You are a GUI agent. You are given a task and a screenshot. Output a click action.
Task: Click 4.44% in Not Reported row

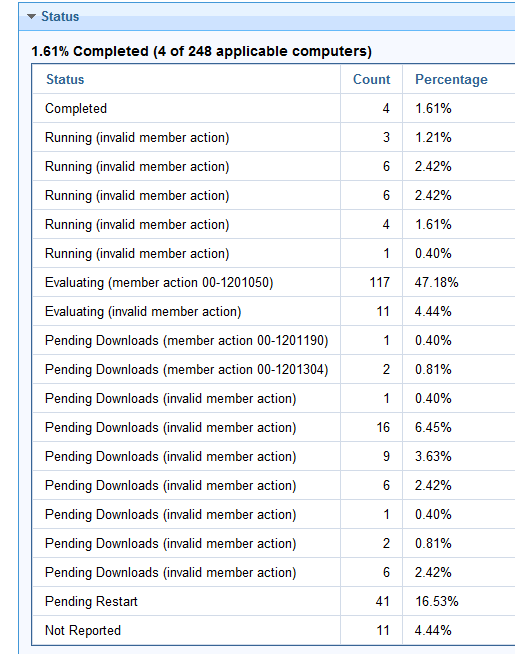point(433,630)
